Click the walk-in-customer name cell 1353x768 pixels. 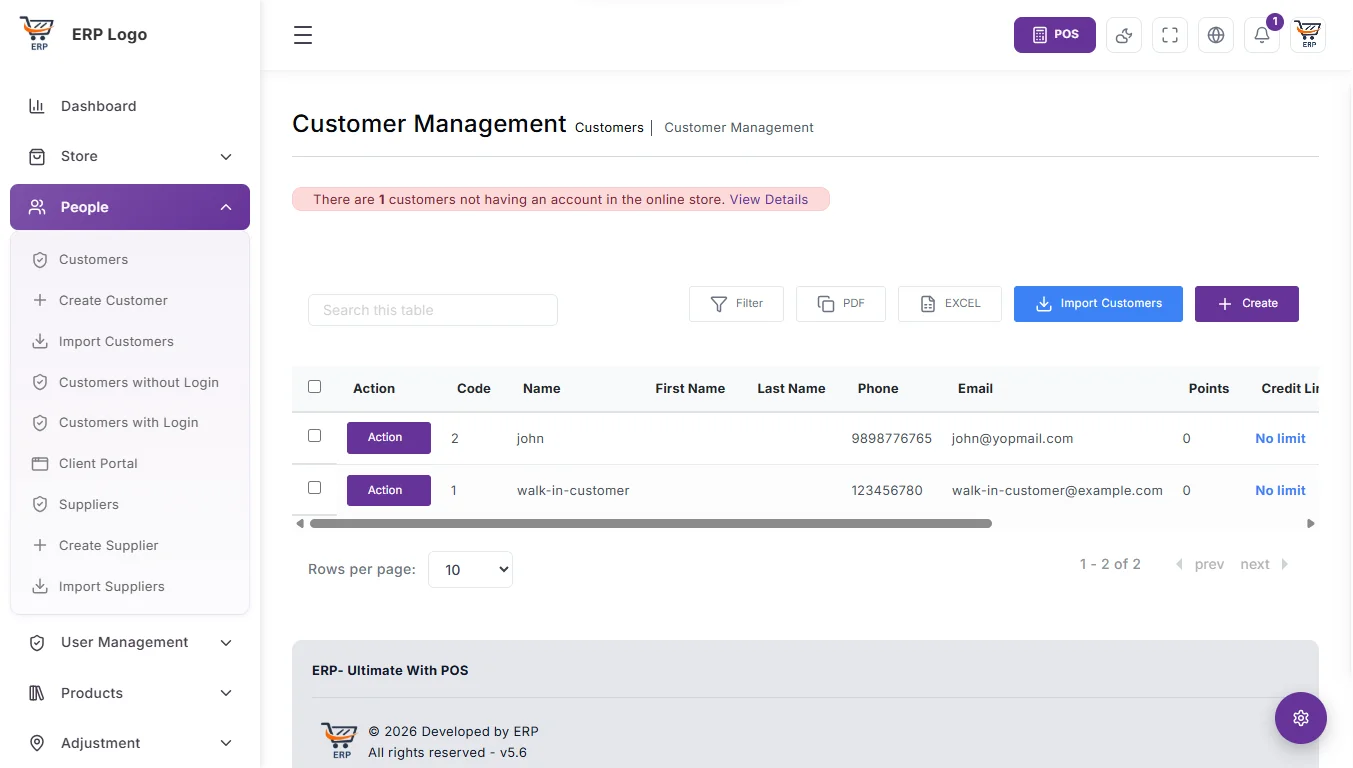pos(573,490)
